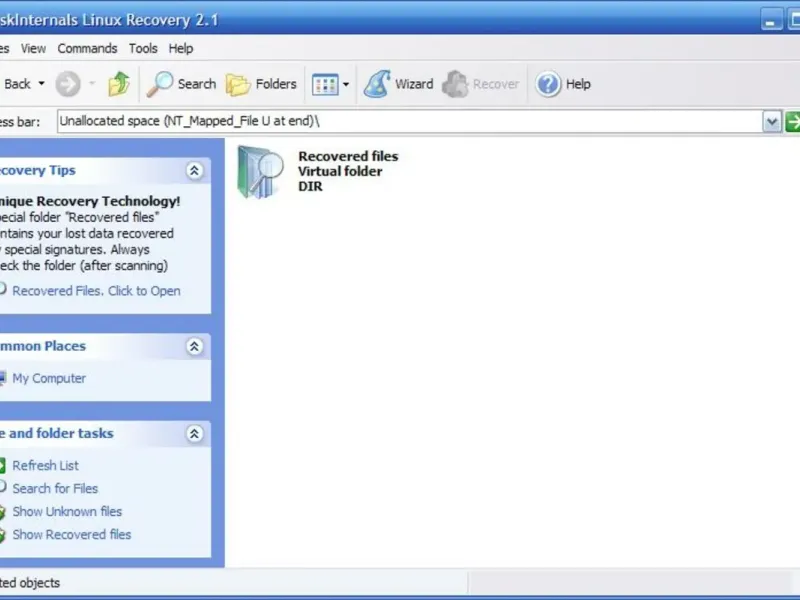
Task: Open the Tools menu
Action: (x=143, y=48)
